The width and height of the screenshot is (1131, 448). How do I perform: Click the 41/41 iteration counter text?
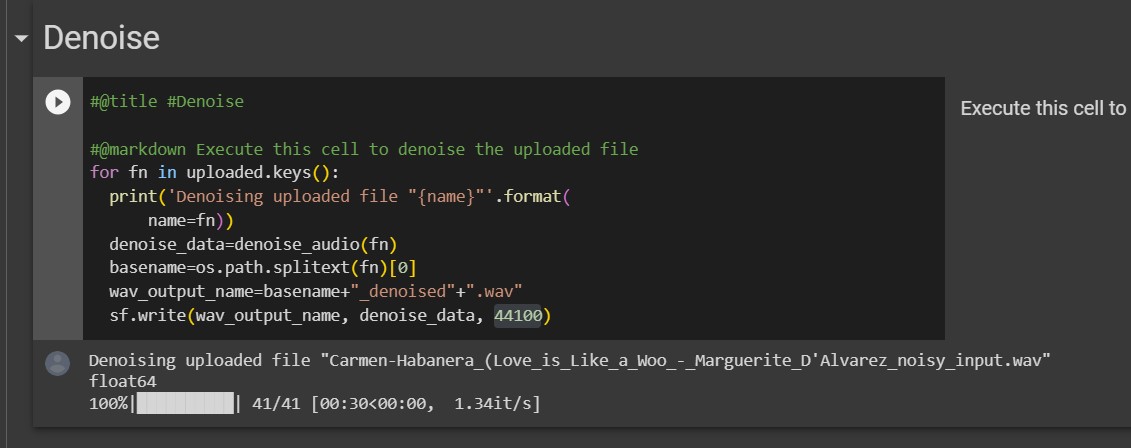pyautogui.click(x=278, y=404)
